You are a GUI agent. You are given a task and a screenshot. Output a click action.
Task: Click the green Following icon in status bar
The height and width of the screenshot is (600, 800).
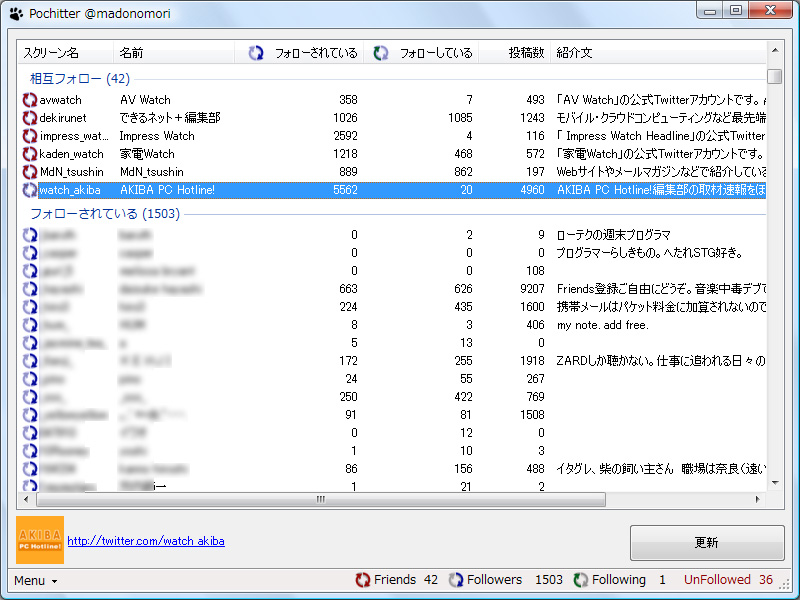(581, 579)
